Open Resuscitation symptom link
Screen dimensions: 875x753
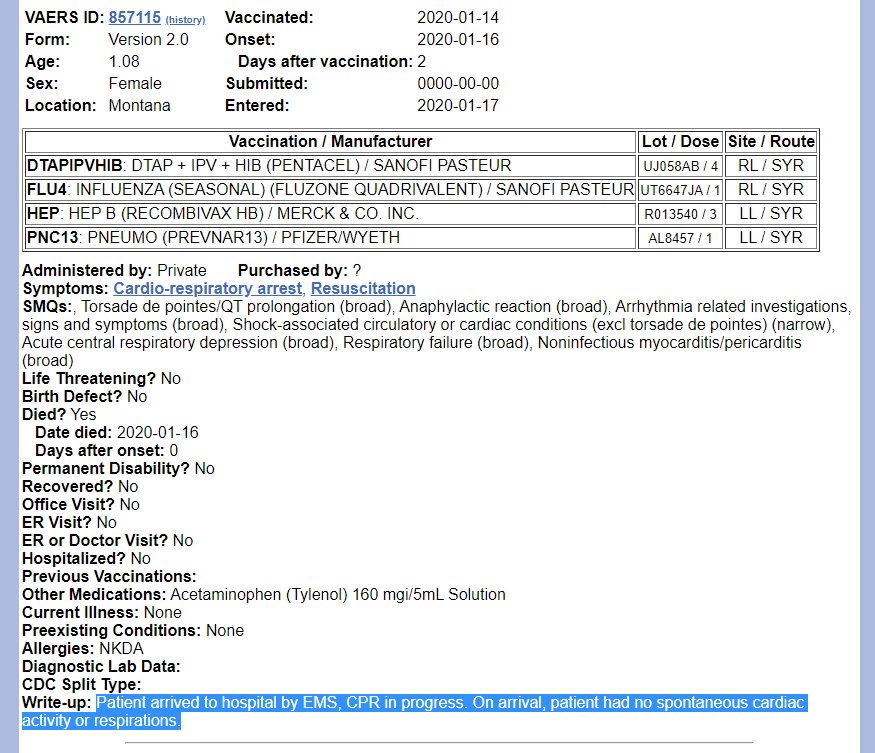pyautogui.click(x=363, y=288)
